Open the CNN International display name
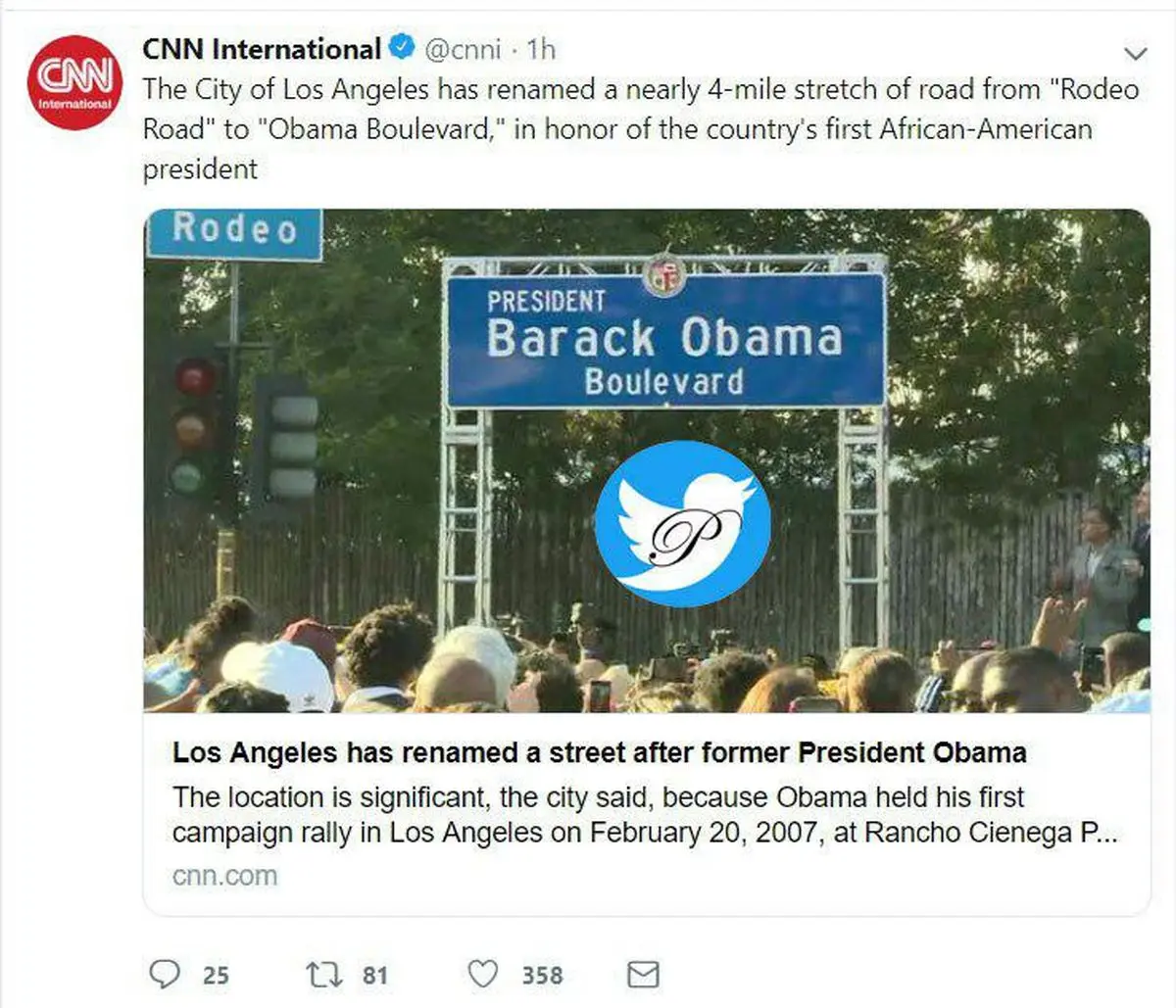The height and width of the screenshot is (1008, 1176). [x=262, y=48]
